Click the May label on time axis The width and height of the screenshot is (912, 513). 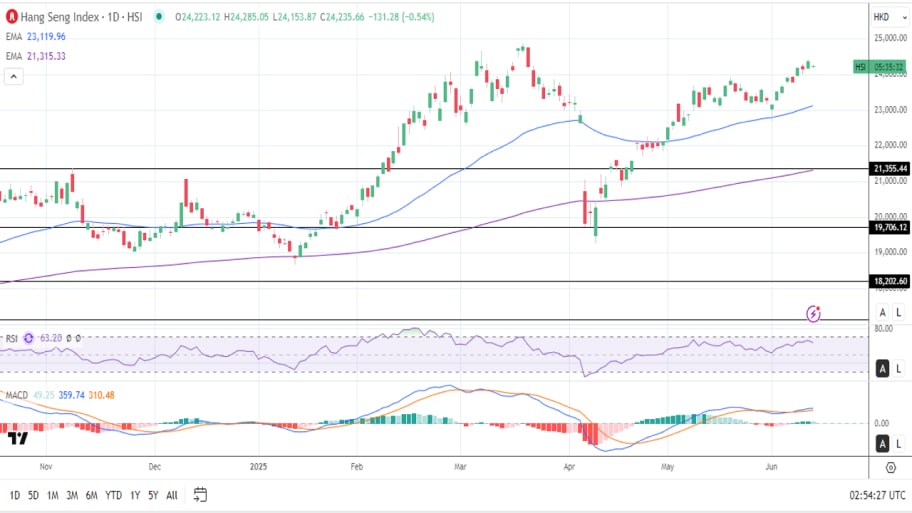coord(668,466)
